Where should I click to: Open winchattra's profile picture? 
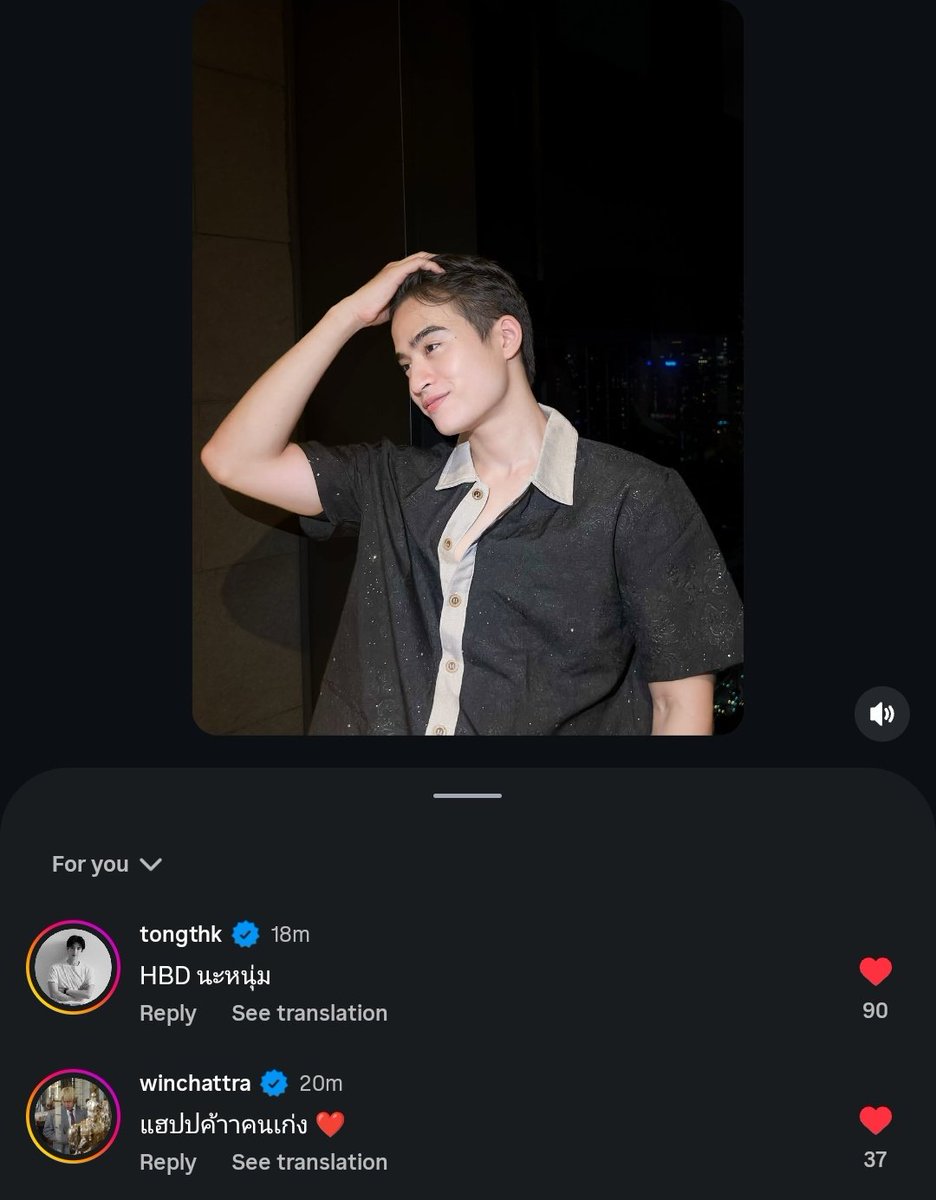coord(73,1116)
